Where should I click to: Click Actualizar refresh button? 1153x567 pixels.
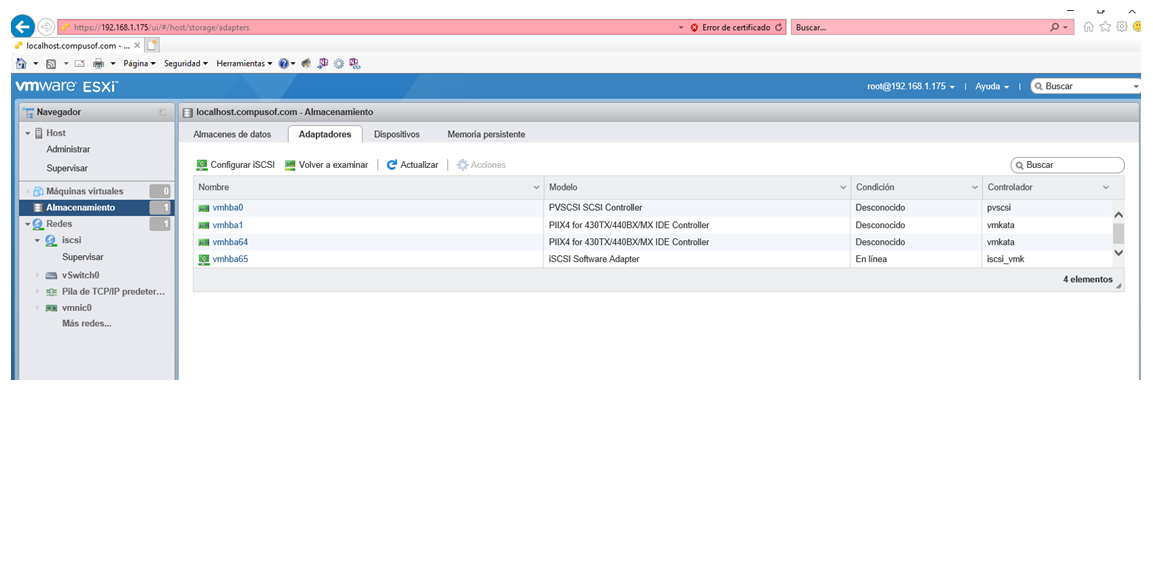point(413,165)
